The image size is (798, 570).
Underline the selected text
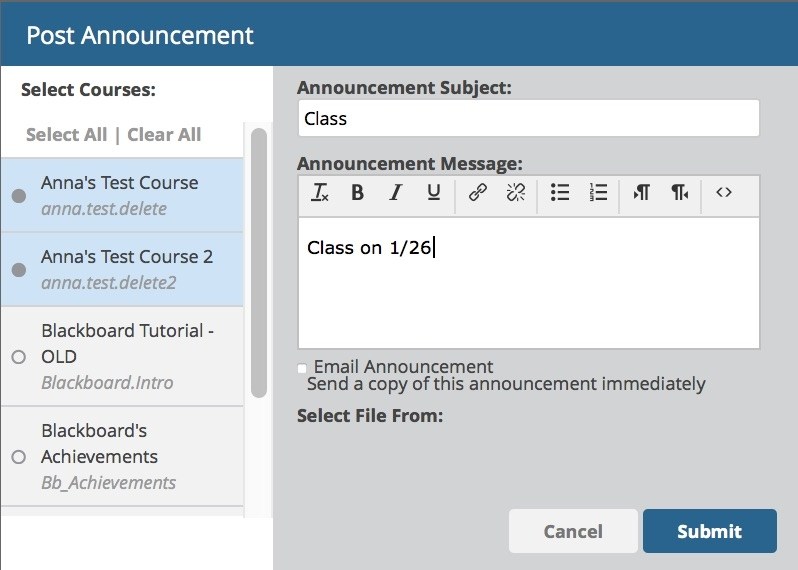pyautogui.click(x=433, y=194)
